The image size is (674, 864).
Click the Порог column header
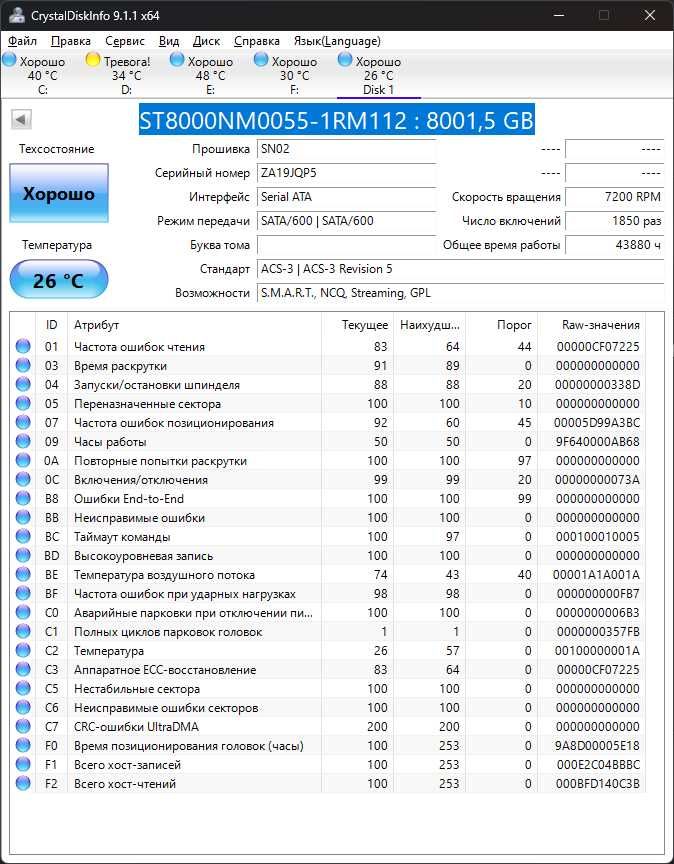[x=502, y=325]
